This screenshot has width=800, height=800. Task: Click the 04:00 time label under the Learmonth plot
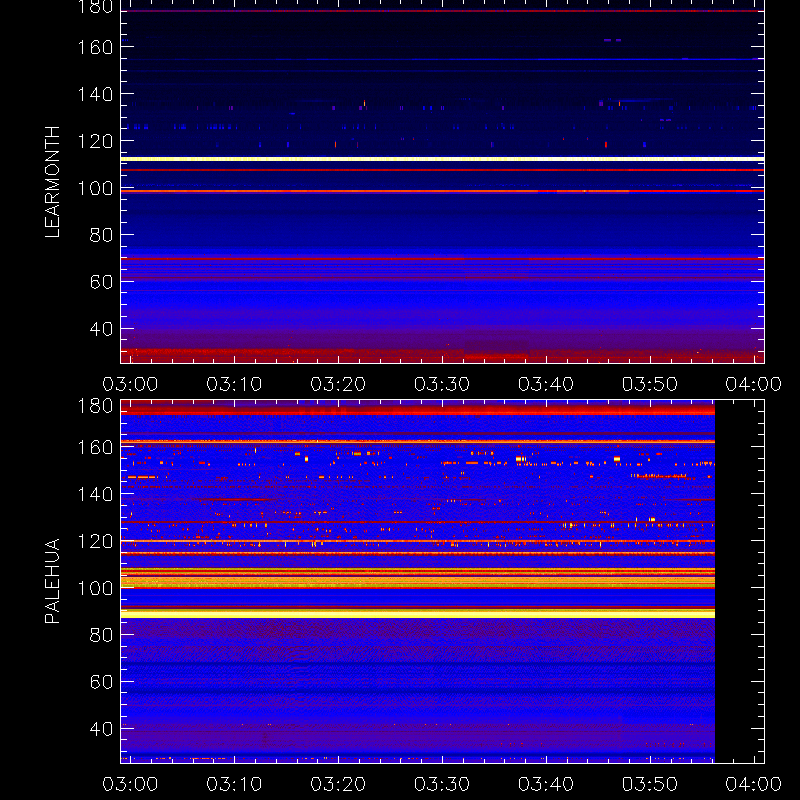[x=754, y=384]
